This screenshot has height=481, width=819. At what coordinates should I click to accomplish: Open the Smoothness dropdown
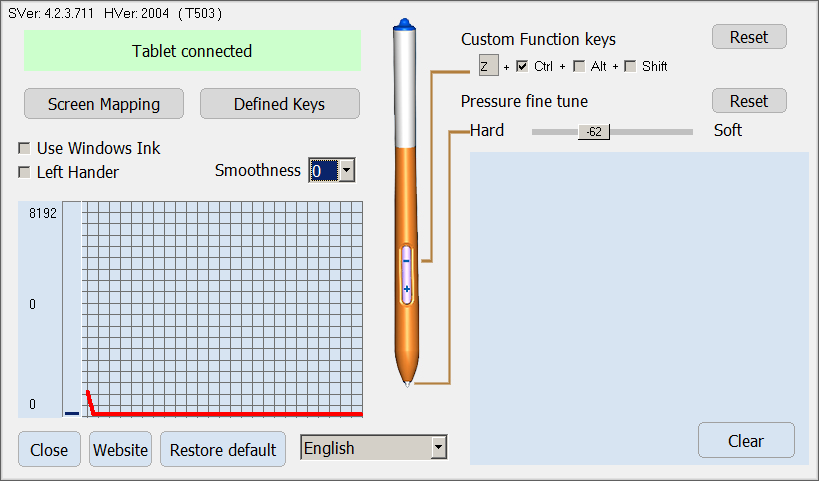tap(346, 171)
